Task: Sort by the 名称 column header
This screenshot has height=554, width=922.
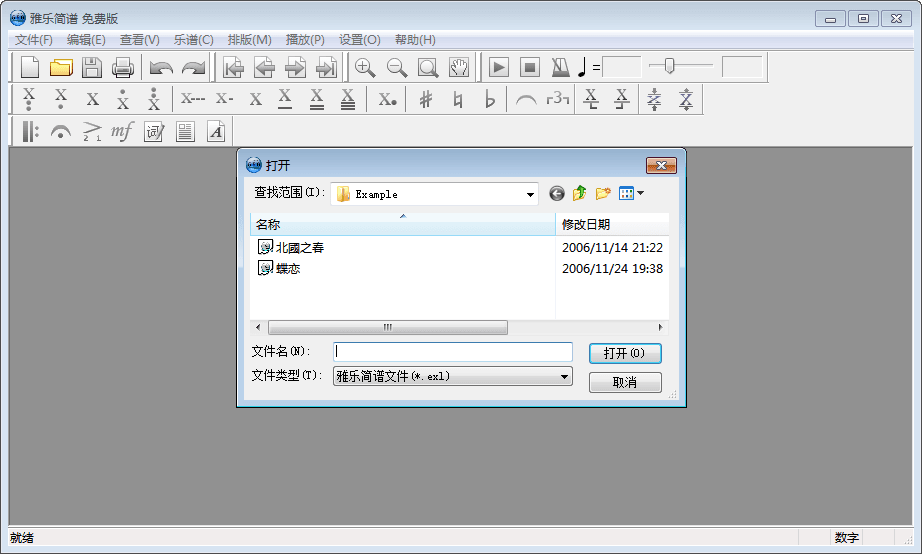Action: [403, 225]
